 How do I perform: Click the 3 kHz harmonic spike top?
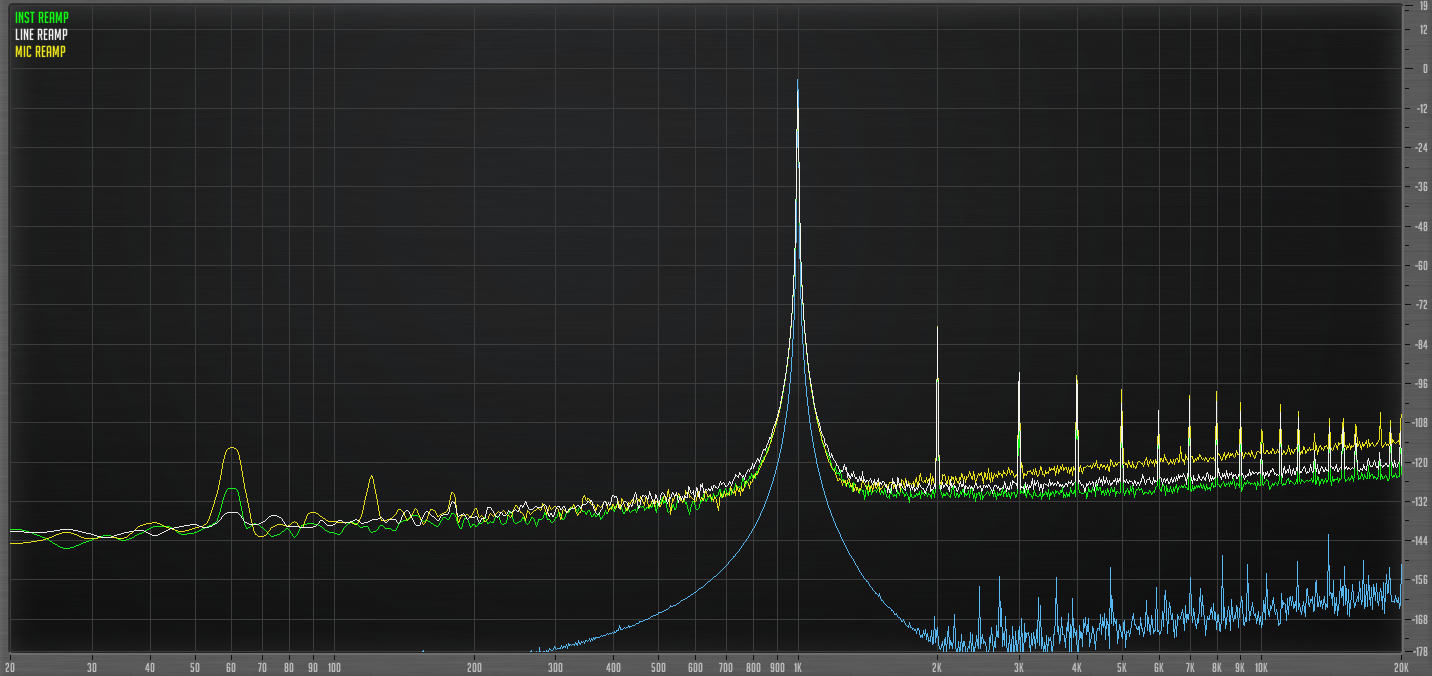pos(1019,373)
